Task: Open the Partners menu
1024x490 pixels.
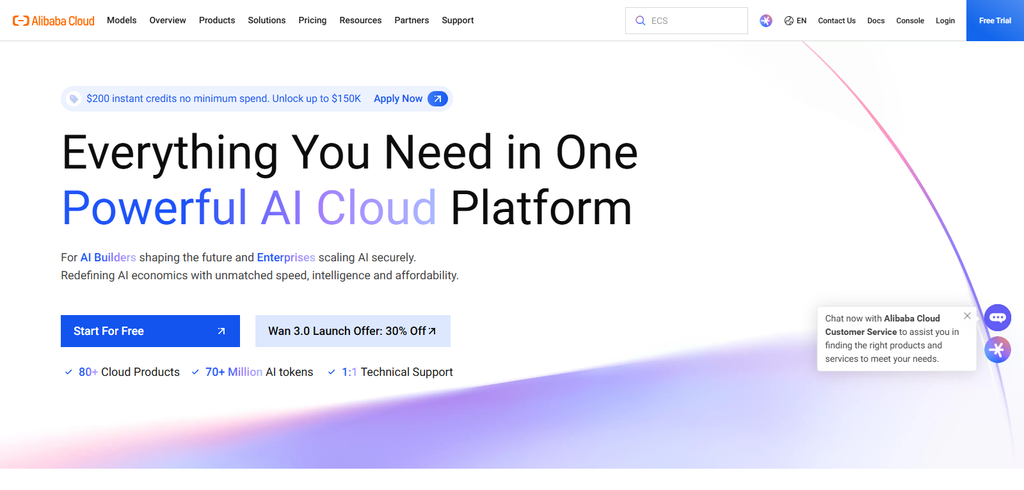Action: click(x=411, y=20)
